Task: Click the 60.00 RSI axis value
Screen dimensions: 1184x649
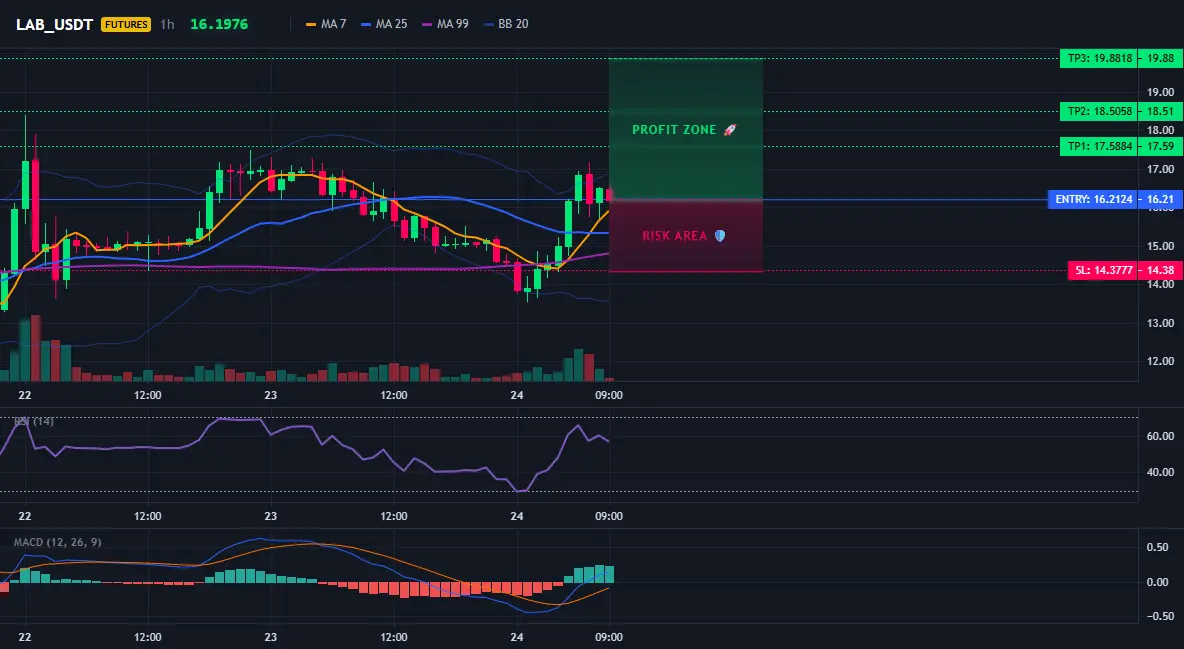Action: [x=1161, y=436]
